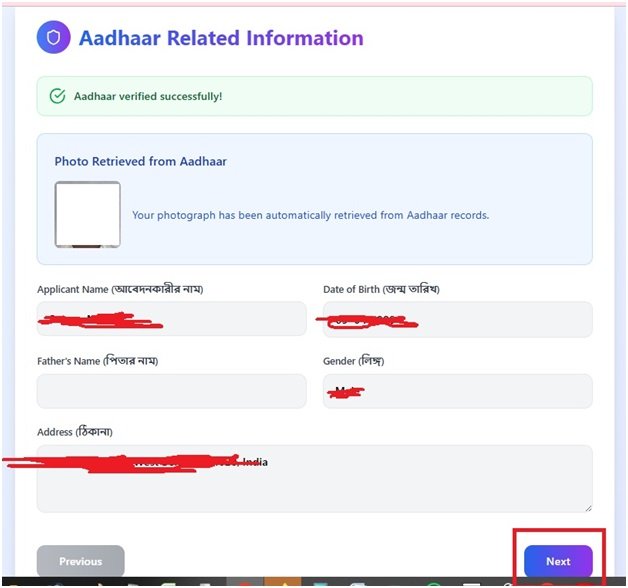The height and width of the screenshot is (588, 628).
Task: Click the shield icon beside the page heading
Action: pyautogui.click(x=52, y=38)
